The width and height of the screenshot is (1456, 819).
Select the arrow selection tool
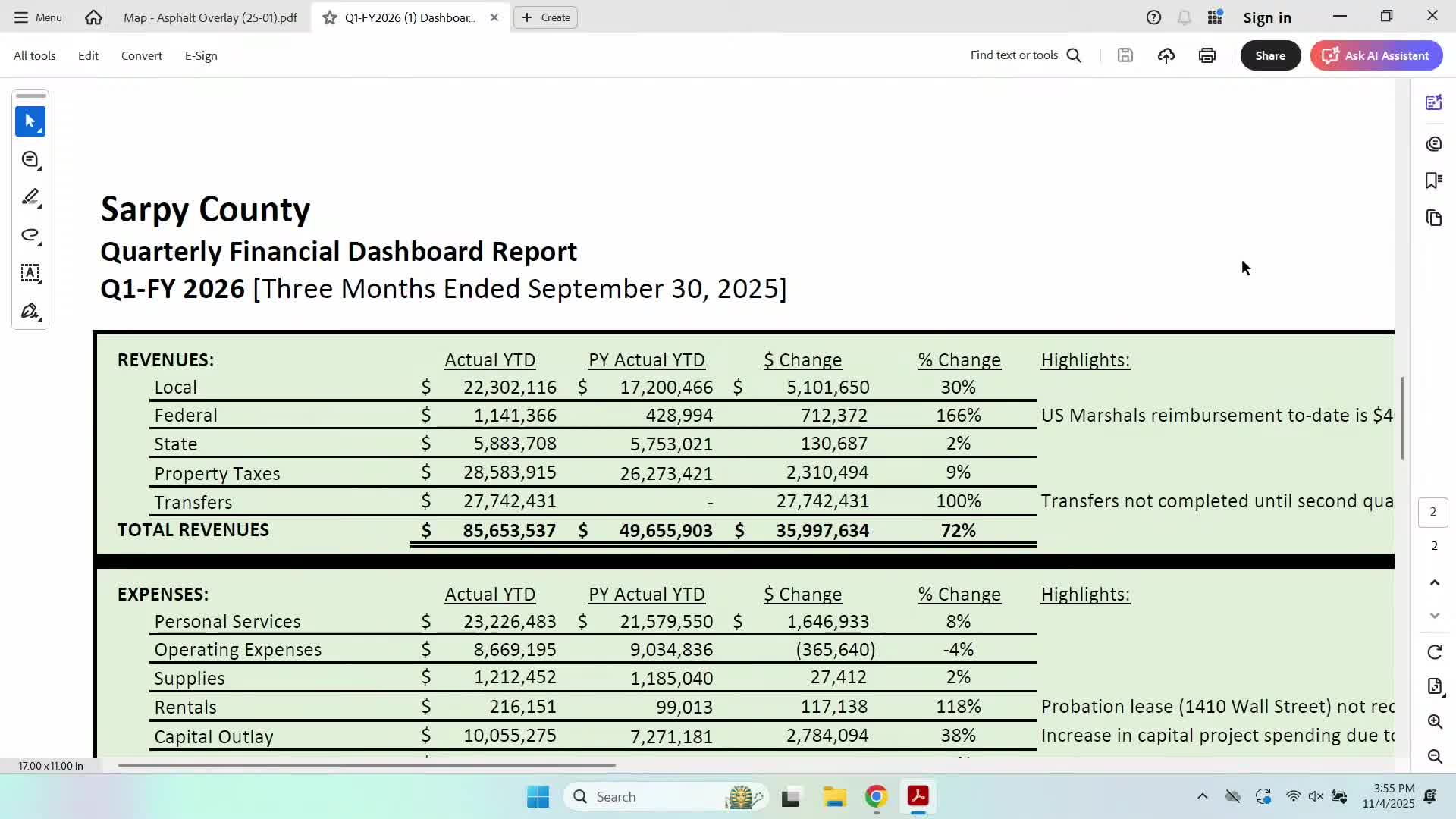[x=30, y=121]
